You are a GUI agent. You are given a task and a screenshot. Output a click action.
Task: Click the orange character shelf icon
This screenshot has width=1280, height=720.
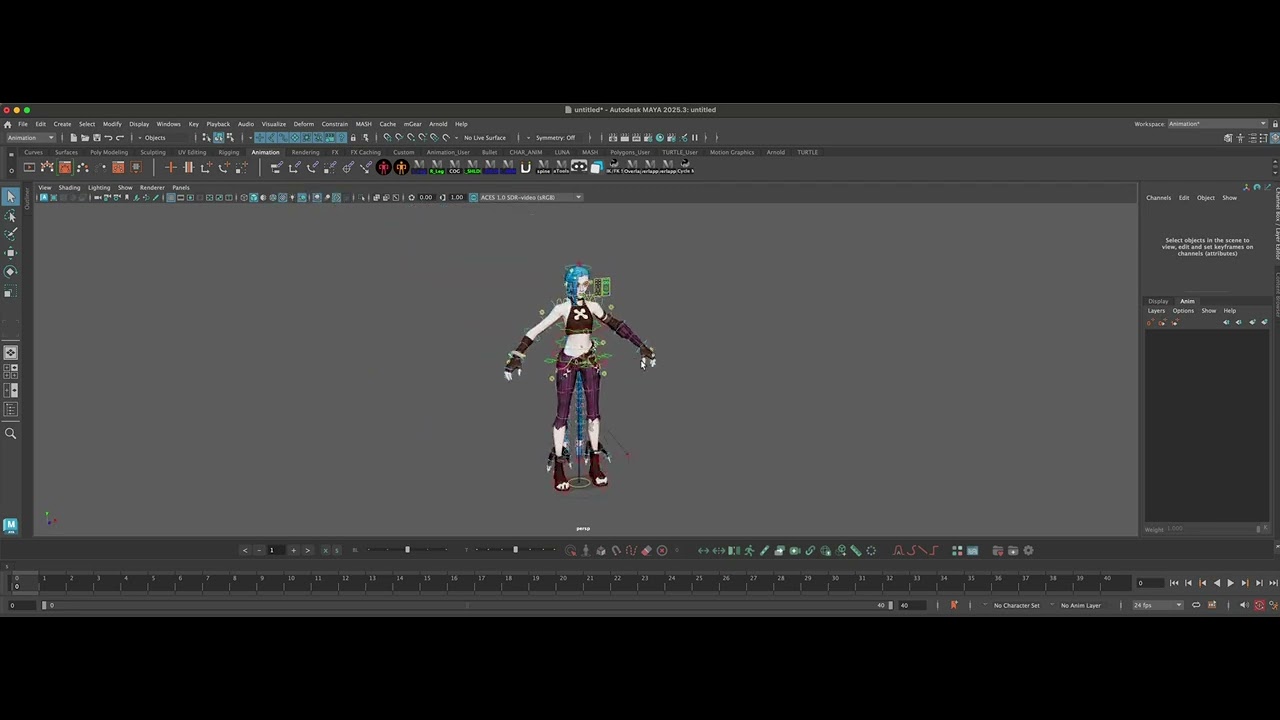(x=401, y=168)
